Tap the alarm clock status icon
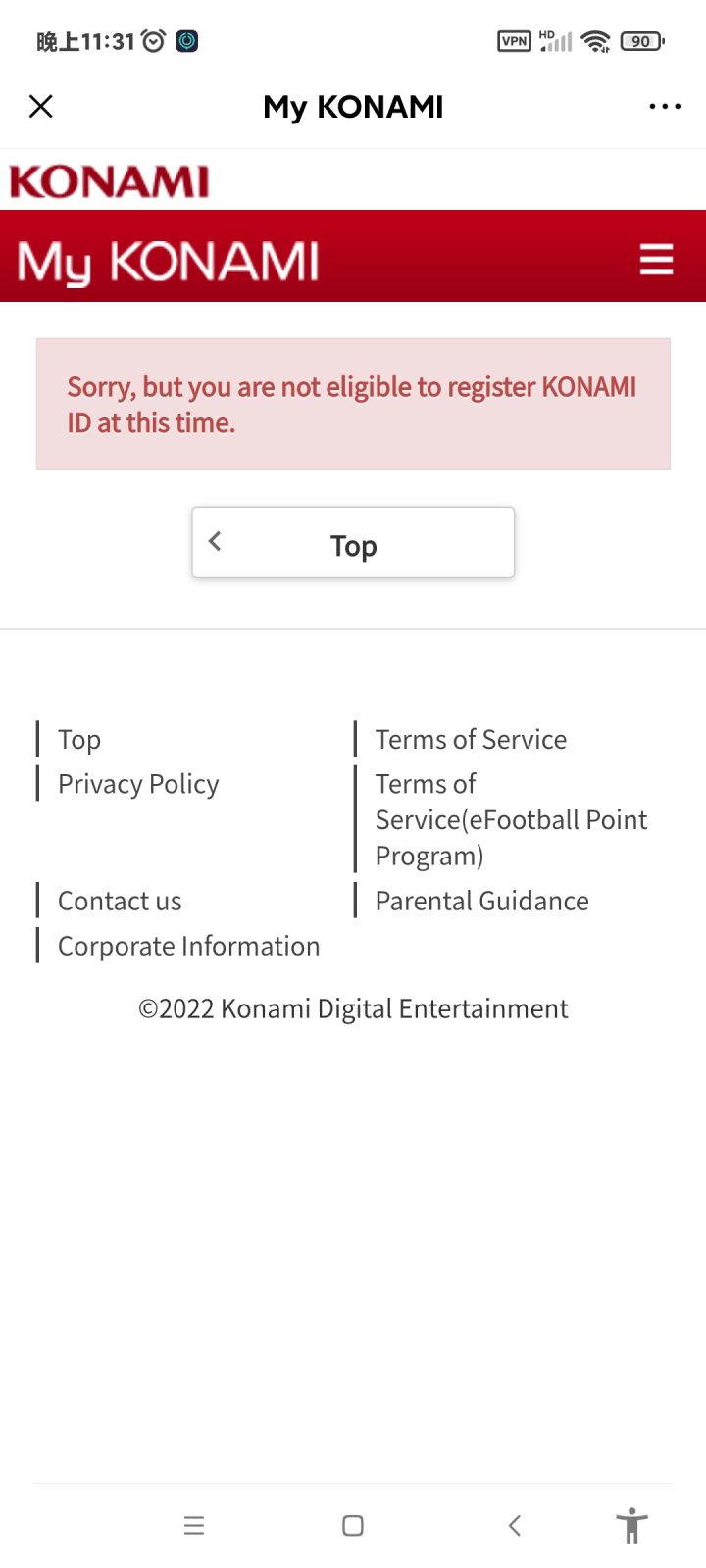The width and height of the screenshot is (706, 1568). pyautogui.click(x=153, y=41)
